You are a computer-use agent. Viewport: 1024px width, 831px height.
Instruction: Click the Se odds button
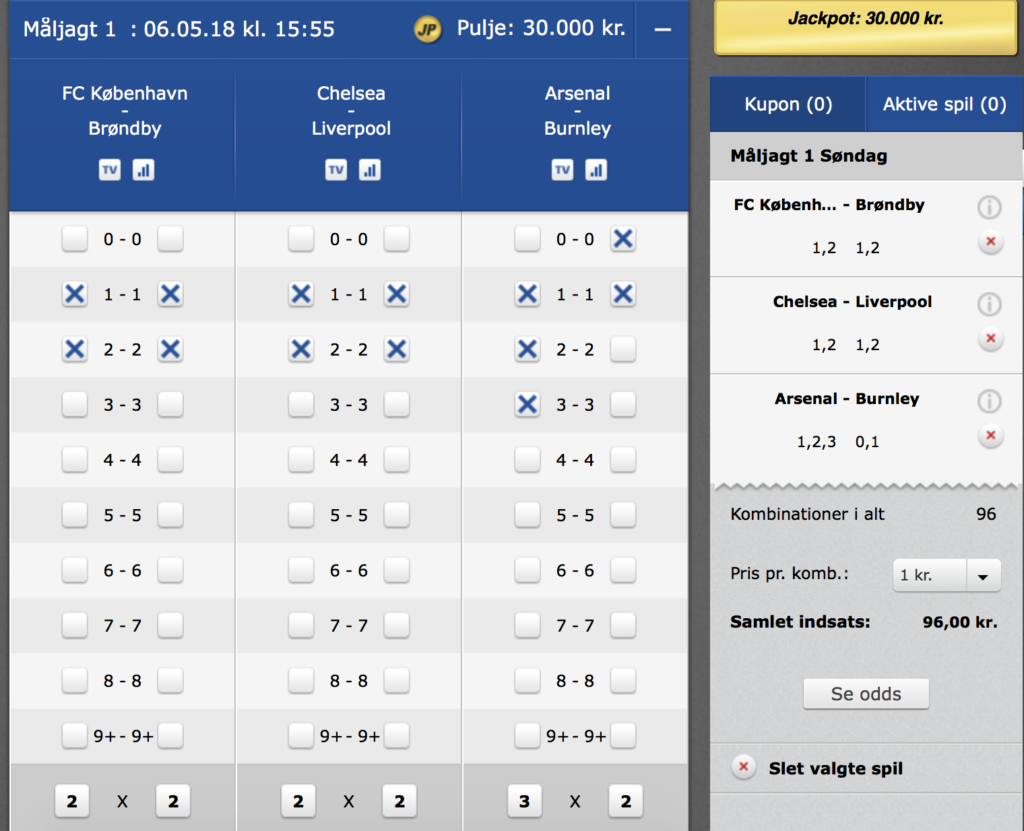pyautogui.click(x=866, y=694)
